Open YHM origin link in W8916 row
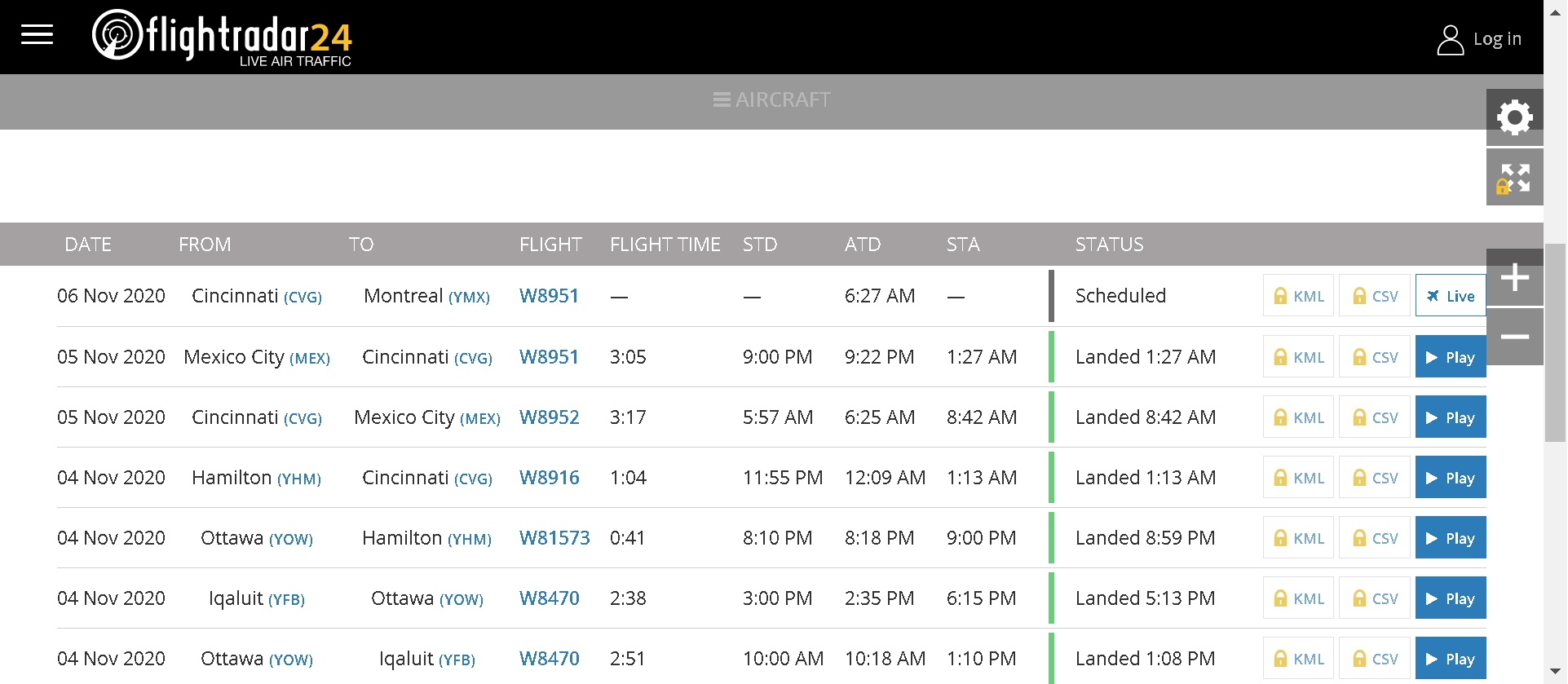 pos(299,479)
